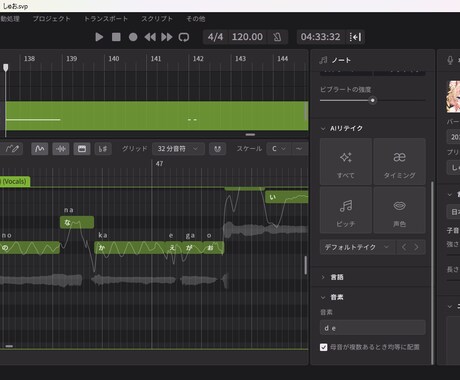Click the 04:33:32 timecode display
This screenshot has height=380, width=460.
click(320, 37)
